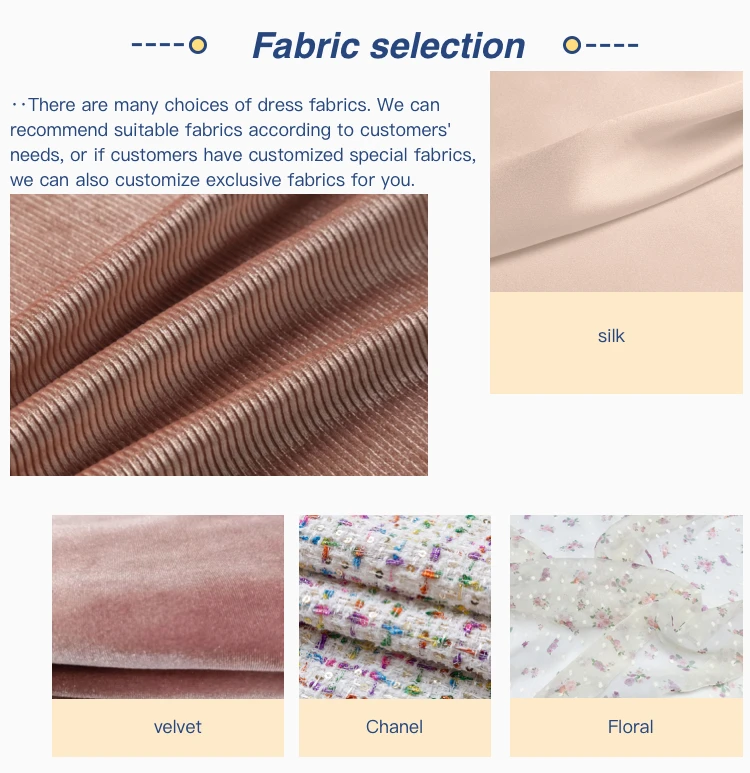Screen dimensions: 750x773
Task: Open the silk fabric photo
Action: [x=616, y=181]
